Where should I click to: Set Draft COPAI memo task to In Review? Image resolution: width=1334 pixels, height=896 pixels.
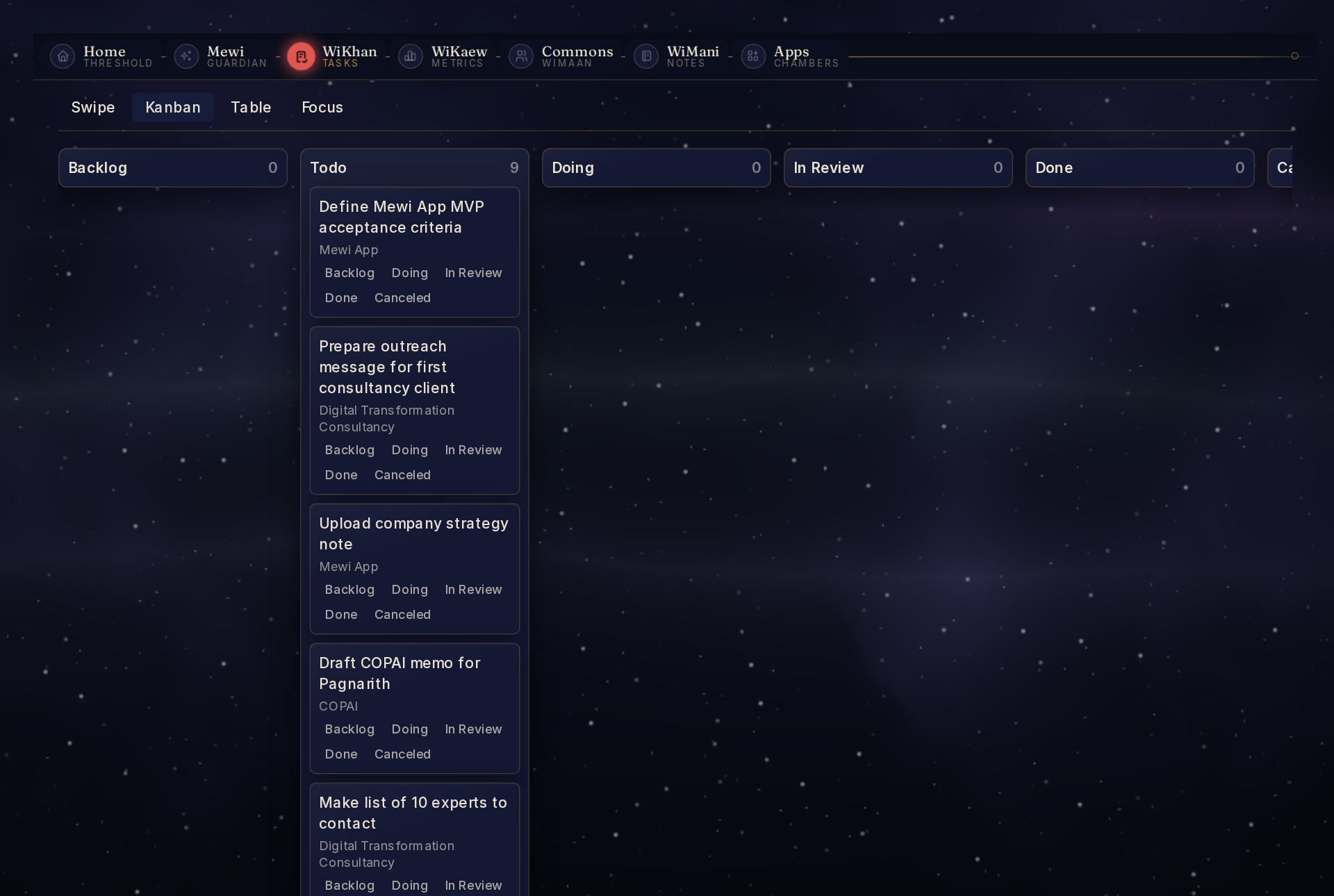click(473, 729)
